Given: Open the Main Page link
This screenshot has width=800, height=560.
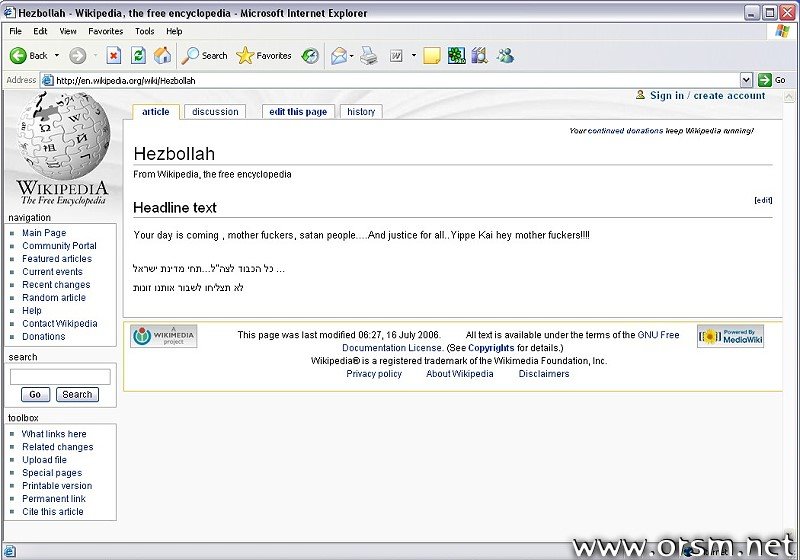Looking at the screenshot, I should point(44,233).
